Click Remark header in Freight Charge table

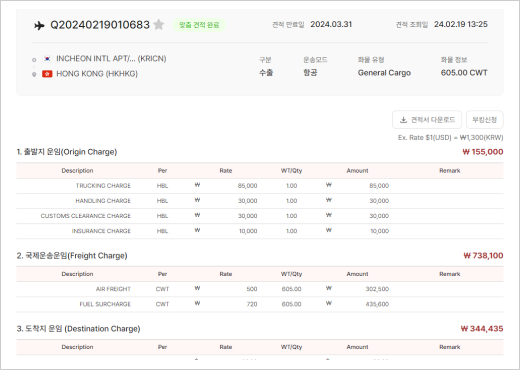point(450,274)
